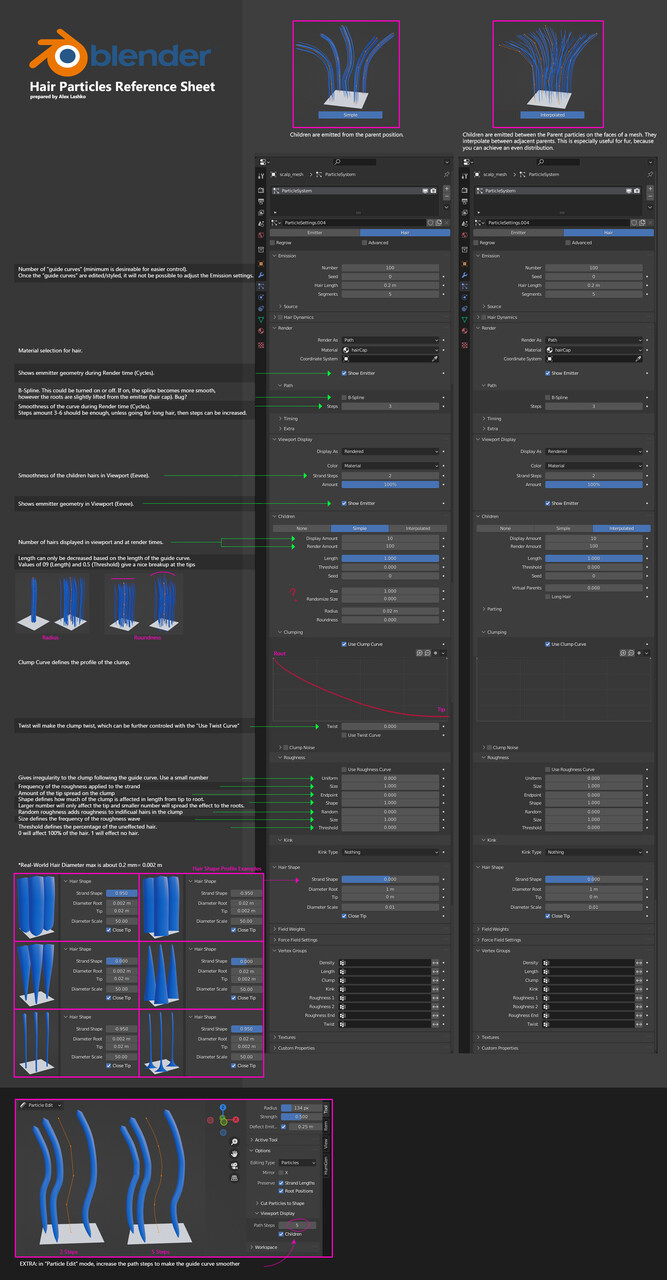Adjust Radius slider in Particle Edit sidebar
The image size is (667, 1280).
pyautogui.click(x=302, y=1108)
